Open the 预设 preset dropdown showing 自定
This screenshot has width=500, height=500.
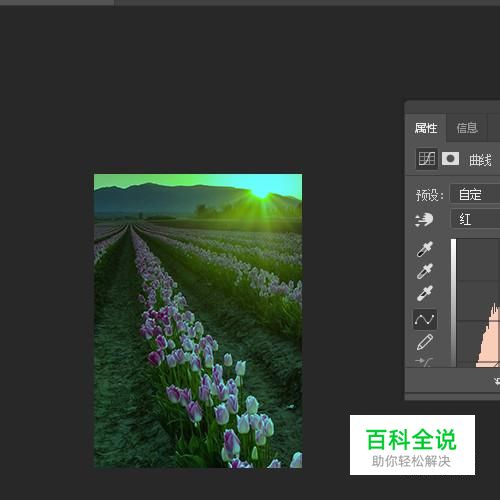475,194
